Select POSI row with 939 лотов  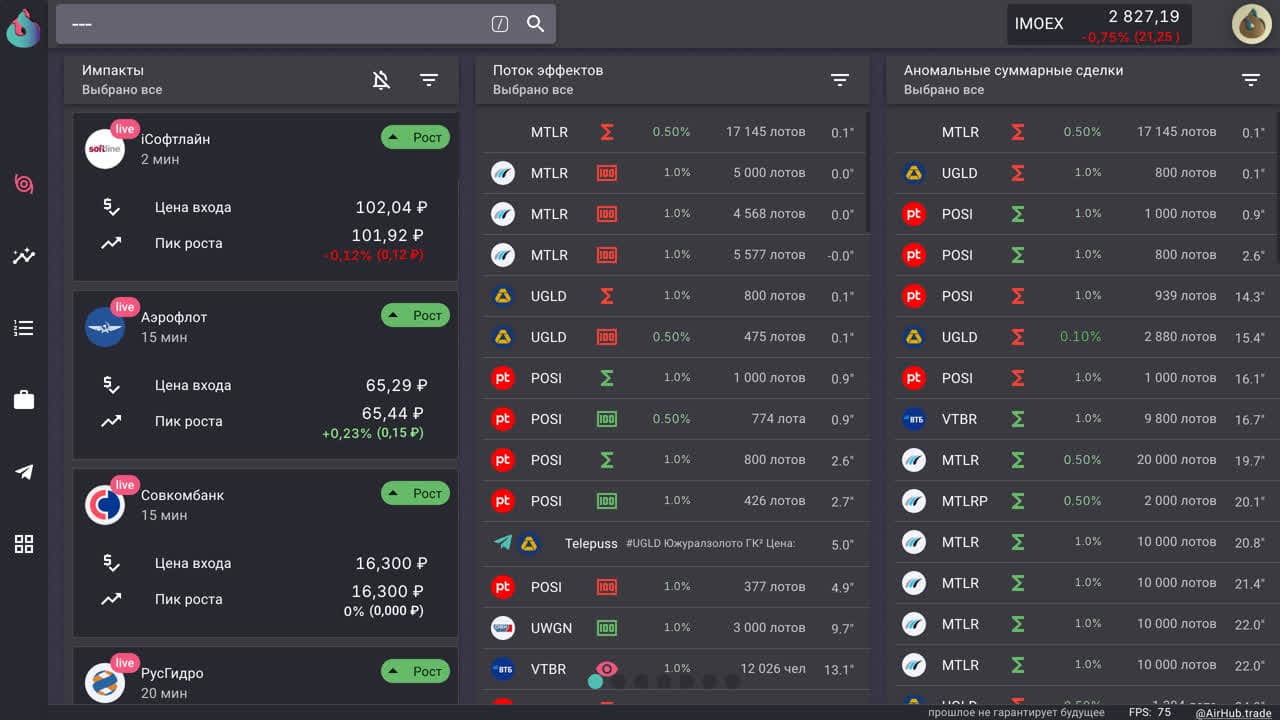pyautogui.click(x=1084, y=296)
